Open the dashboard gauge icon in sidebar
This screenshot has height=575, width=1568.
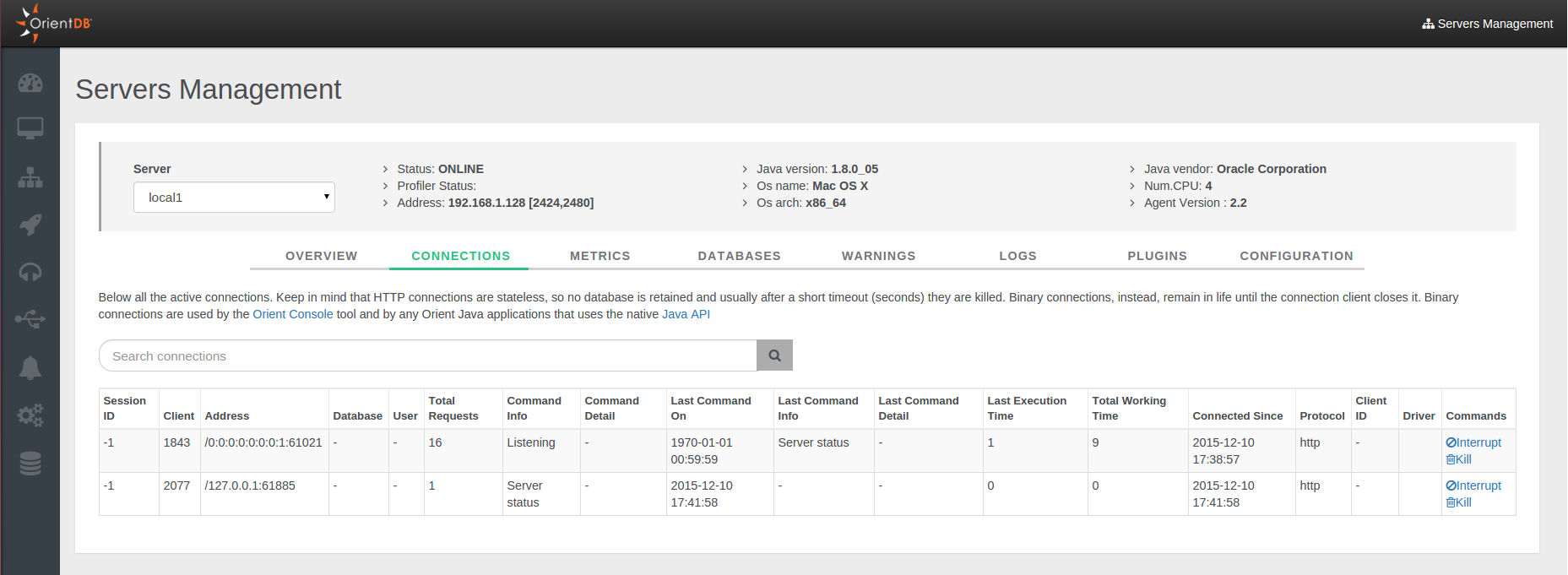30,83
